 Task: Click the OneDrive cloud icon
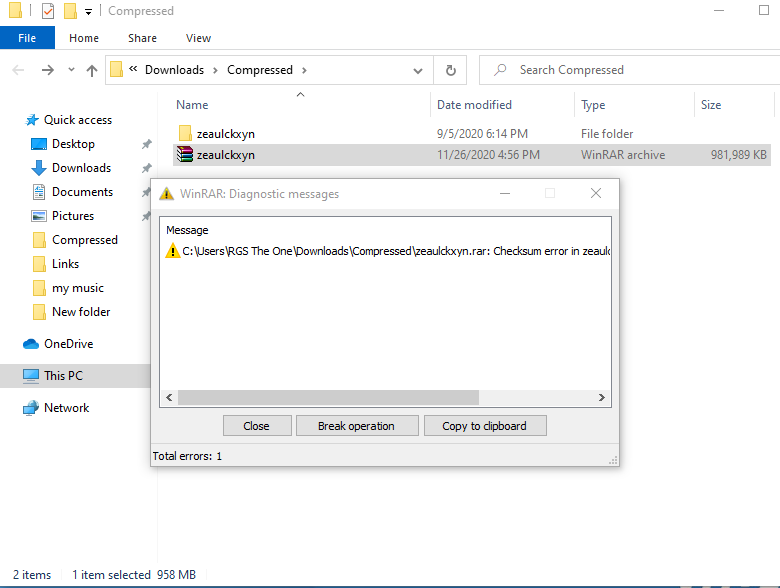point(31,344)
